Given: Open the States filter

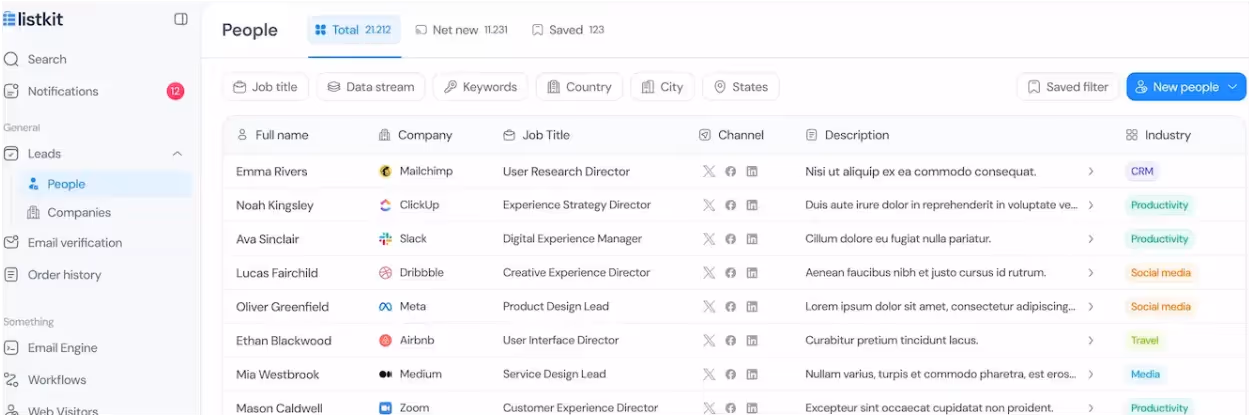Looking at the screenshot, I should [x=741, y=87].
